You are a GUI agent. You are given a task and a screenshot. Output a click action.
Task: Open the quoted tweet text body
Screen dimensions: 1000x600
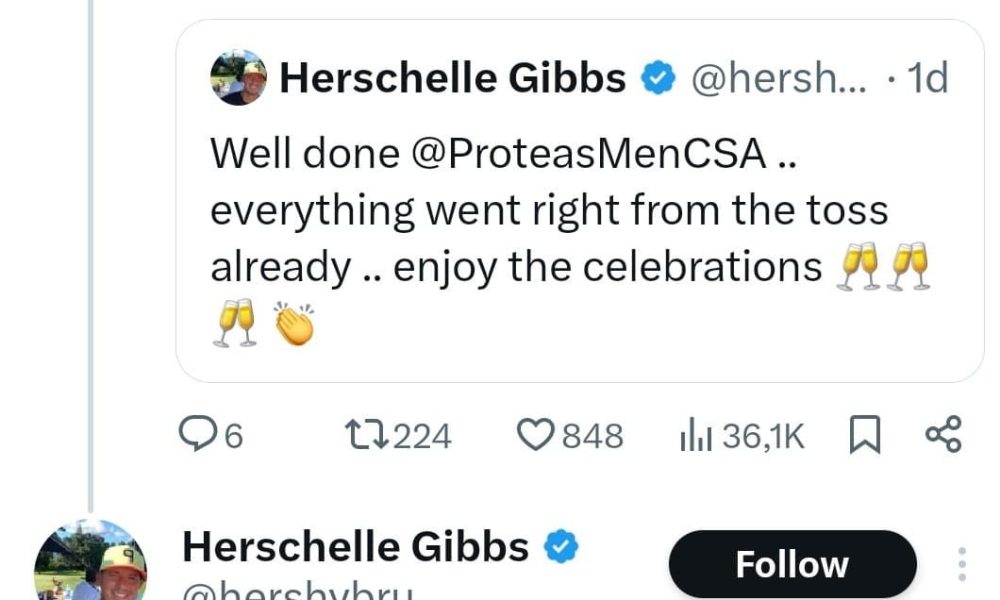click(x=570, y=239)
